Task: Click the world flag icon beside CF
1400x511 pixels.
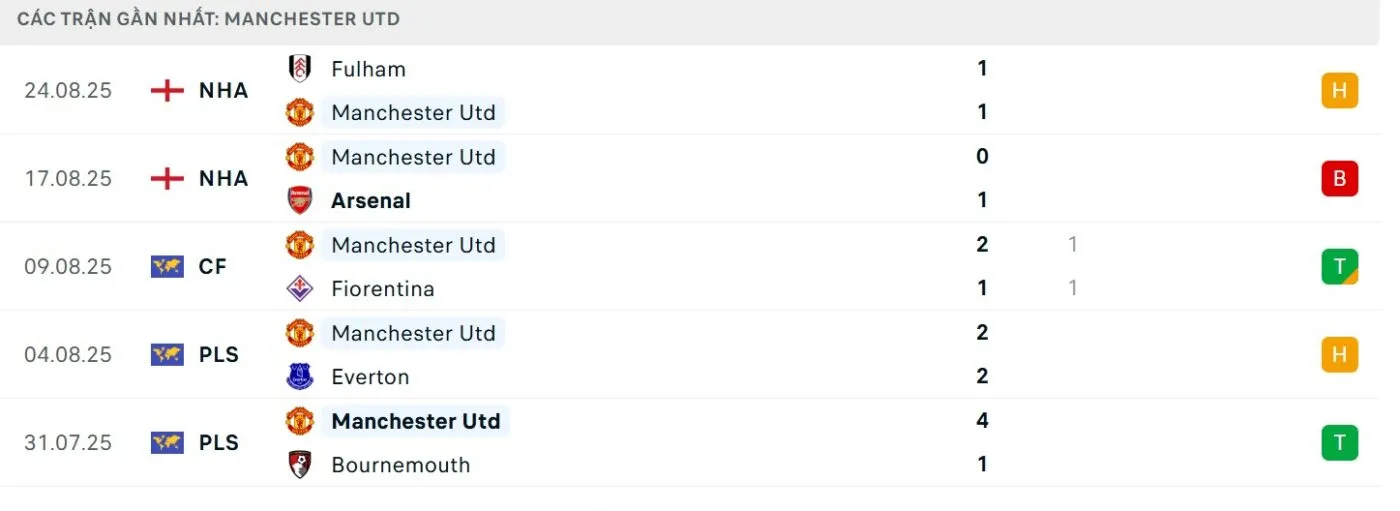Action: click(x=167, y=266)
